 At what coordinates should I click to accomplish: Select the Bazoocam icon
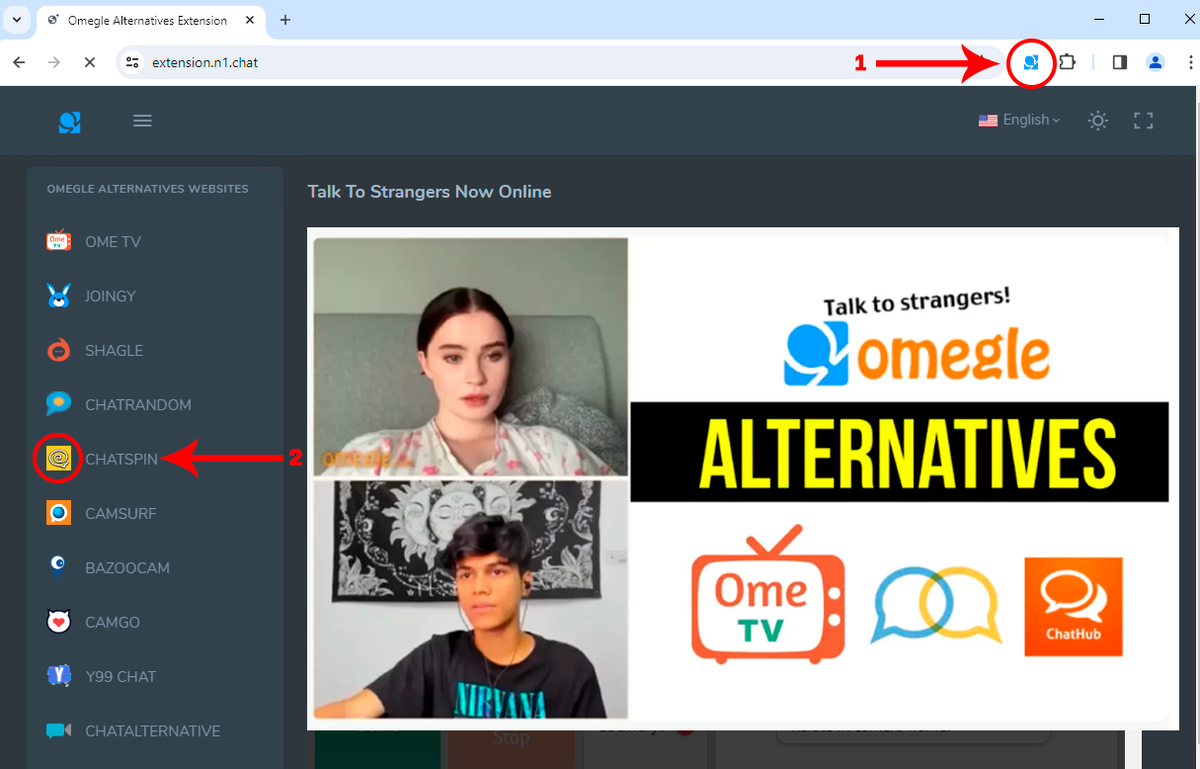tap(59, 567)
